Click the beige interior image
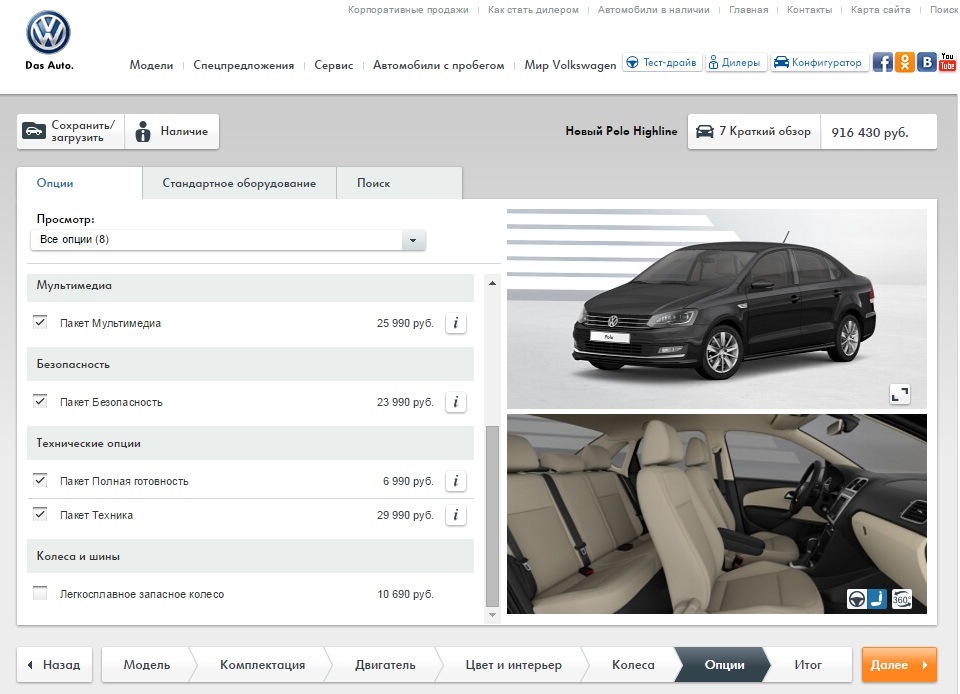This screenshot has height=694, width=960. 717,514
